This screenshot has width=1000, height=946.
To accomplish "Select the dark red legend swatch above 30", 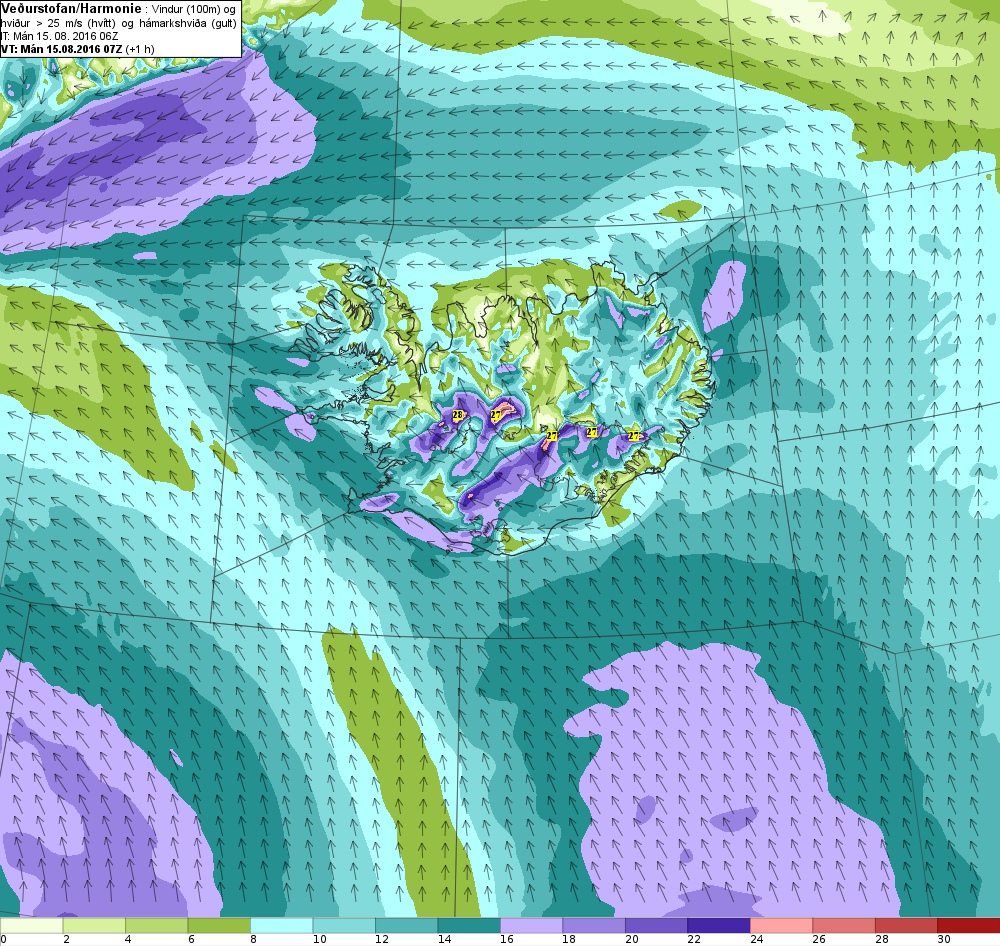I will pos(969,925).
